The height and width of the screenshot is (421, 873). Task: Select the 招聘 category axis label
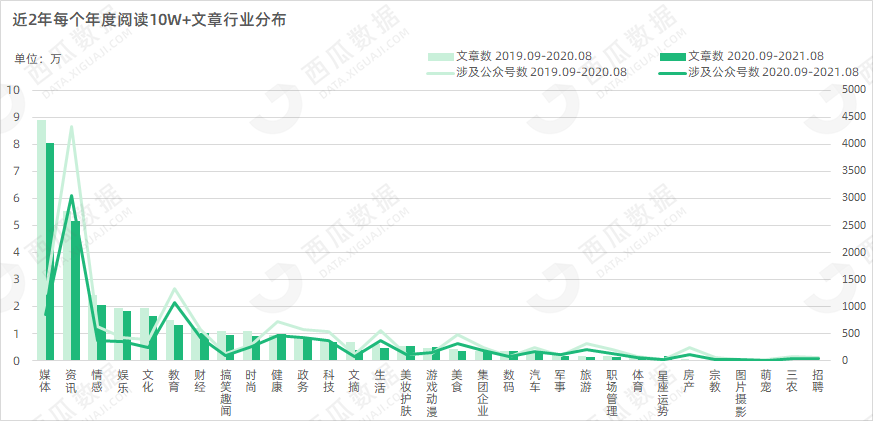click(818, 381)
